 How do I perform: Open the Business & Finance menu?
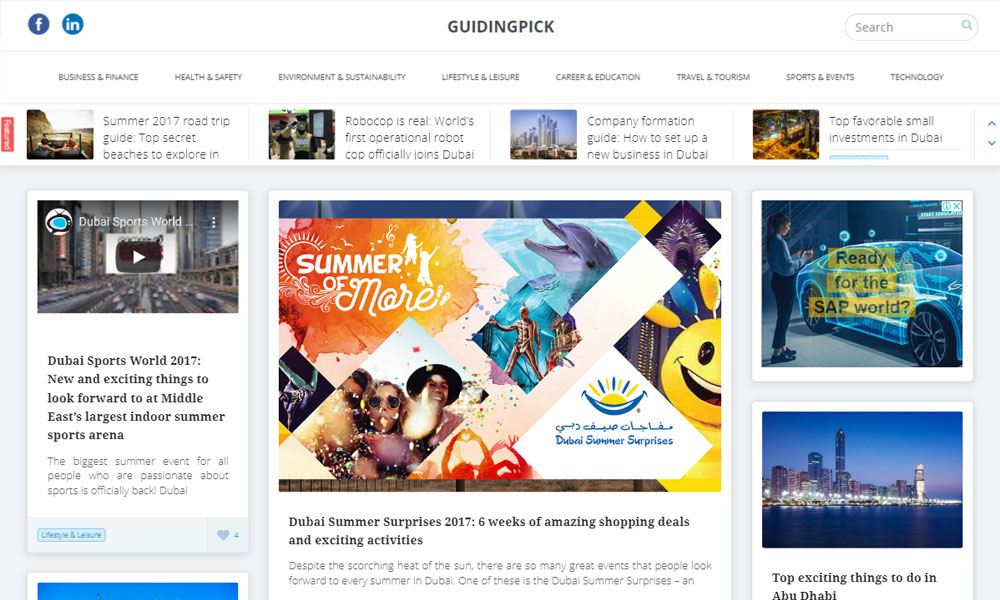[x=98, y=77]
